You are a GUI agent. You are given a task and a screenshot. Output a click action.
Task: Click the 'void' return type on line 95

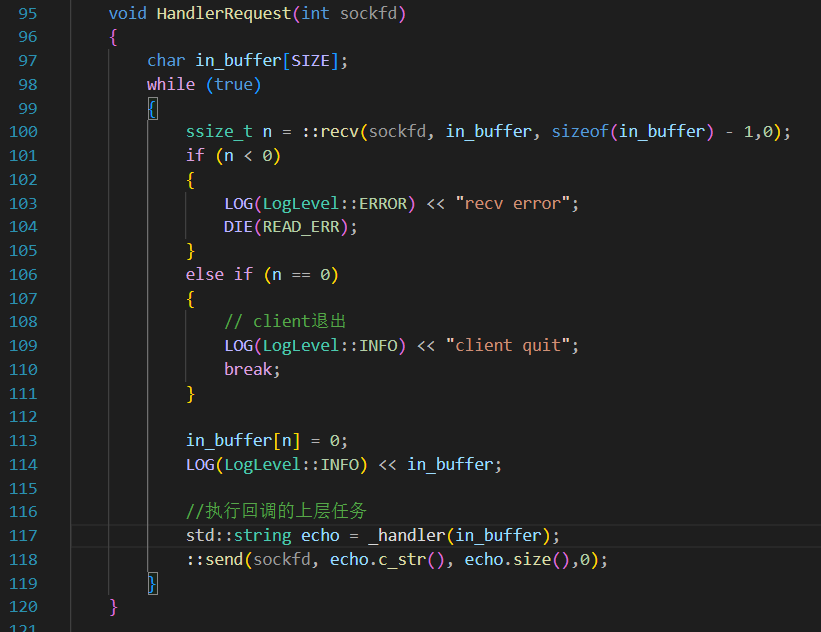click(x=128, y=13)
